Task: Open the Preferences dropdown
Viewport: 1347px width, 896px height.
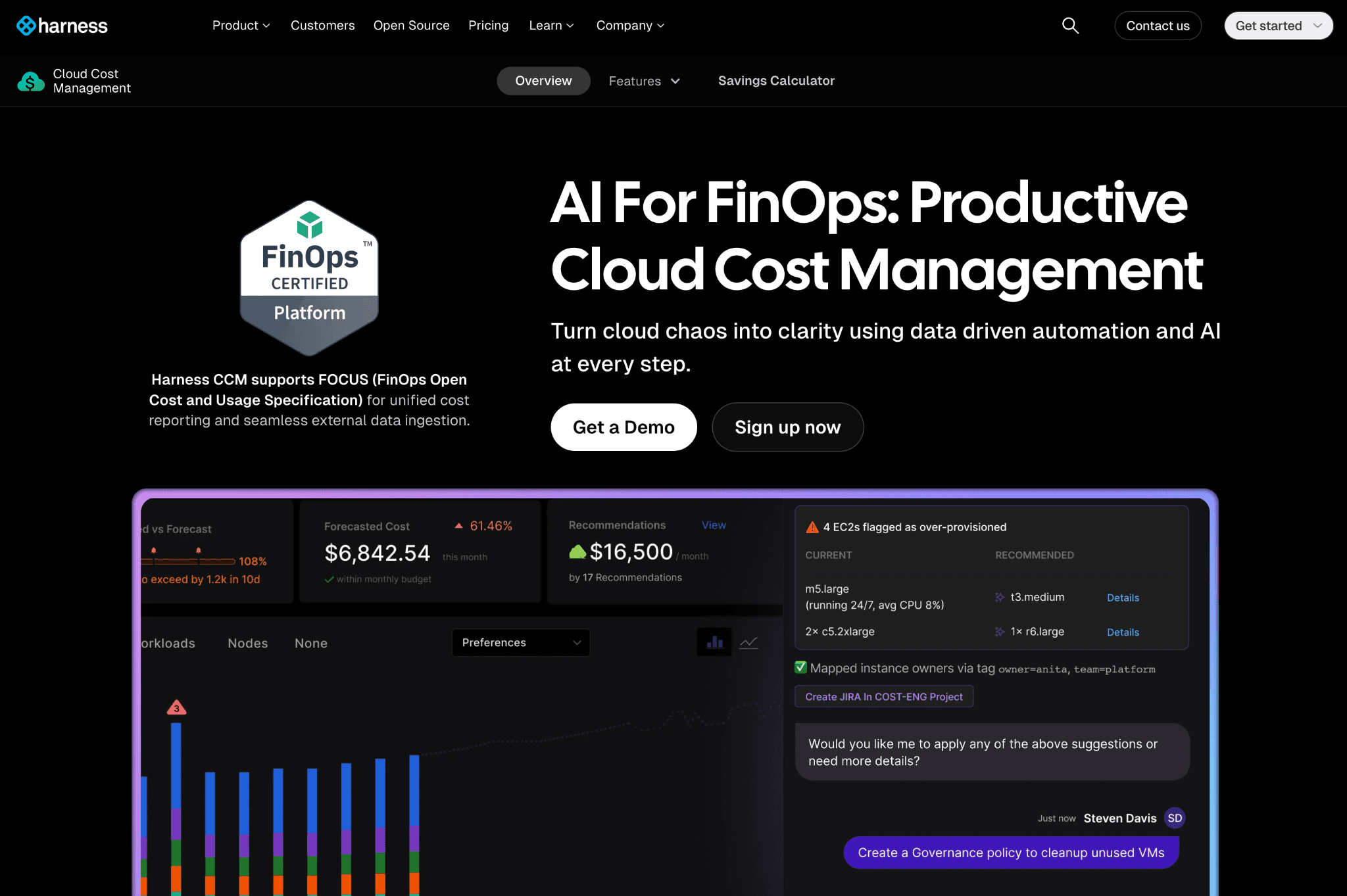Action: (x=521, y=642)
